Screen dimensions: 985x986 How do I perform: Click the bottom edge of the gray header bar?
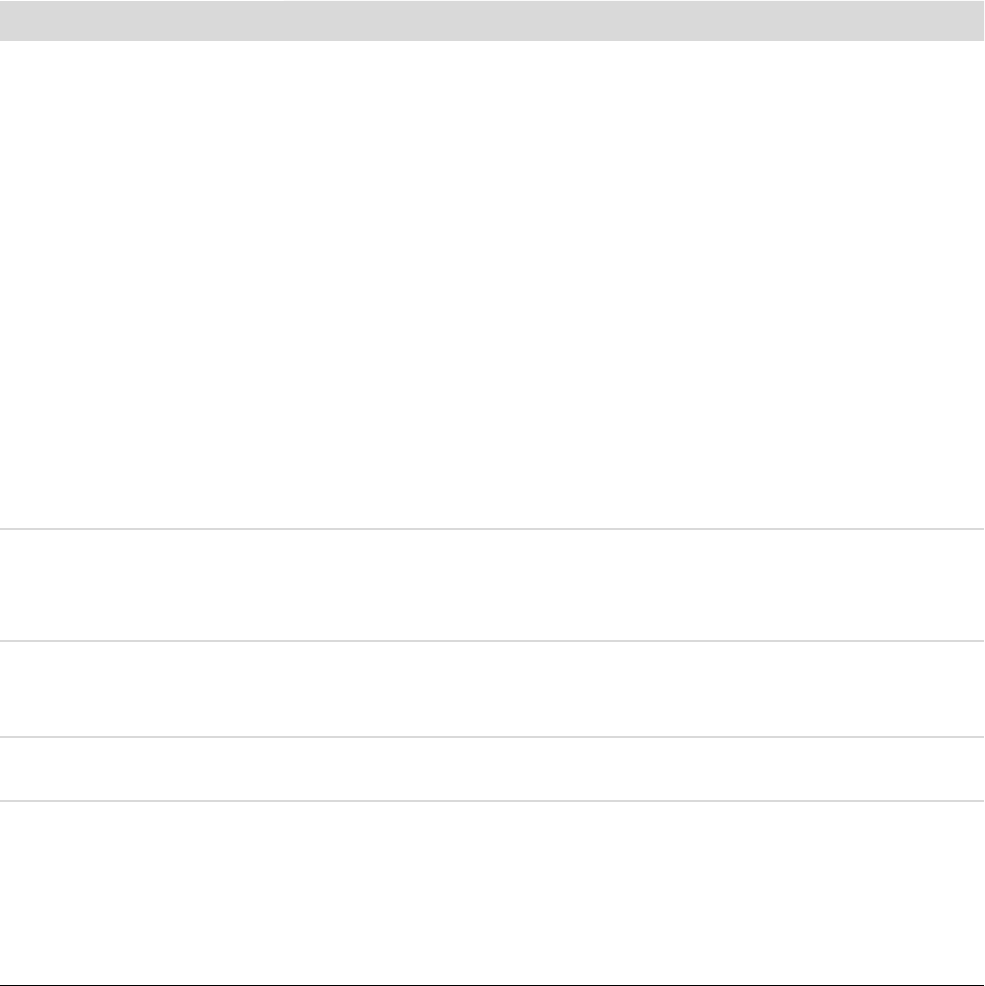coord(492,39)
